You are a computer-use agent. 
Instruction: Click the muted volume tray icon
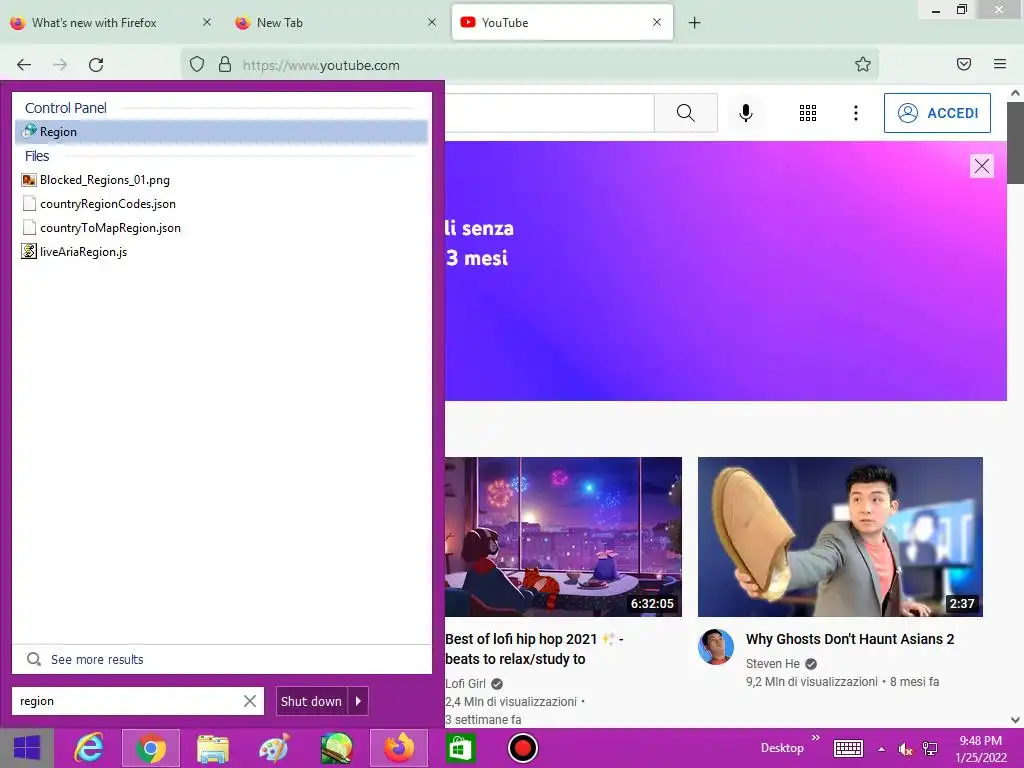905,749
